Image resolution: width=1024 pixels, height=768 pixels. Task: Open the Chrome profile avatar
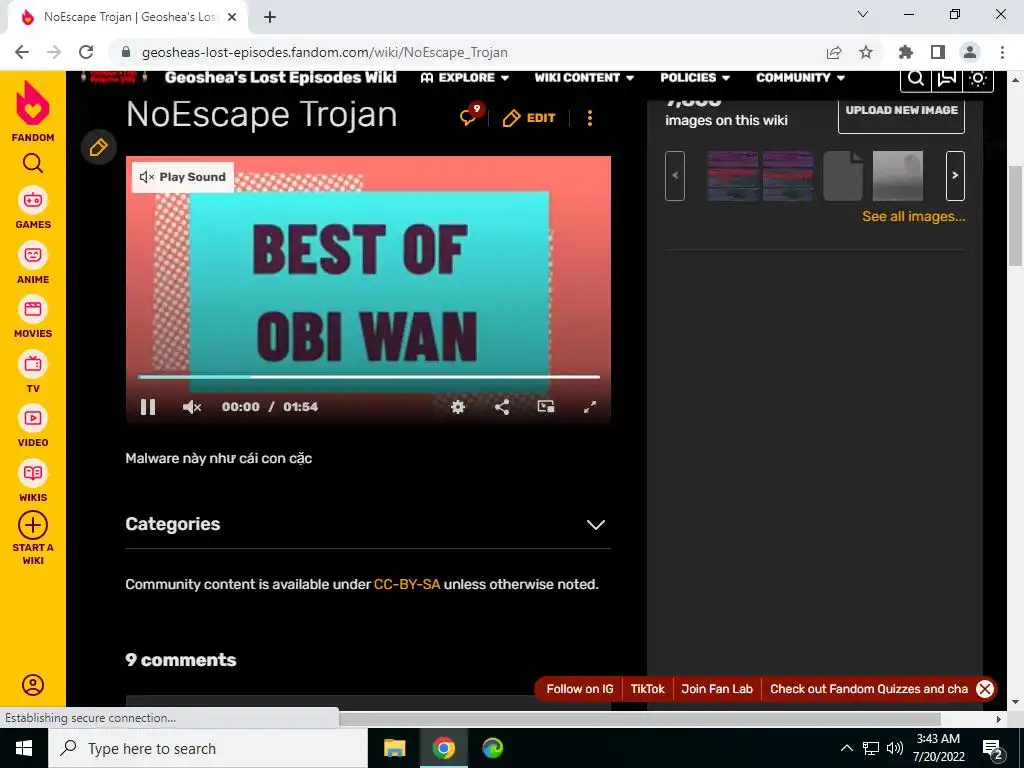[x=970, y=52]
